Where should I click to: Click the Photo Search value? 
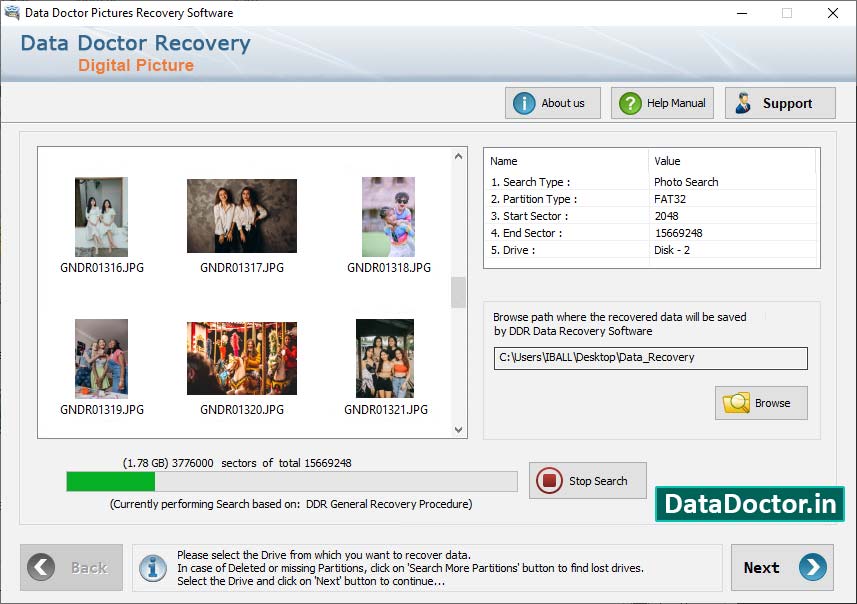pyautogui.click(x=686, y=182)
